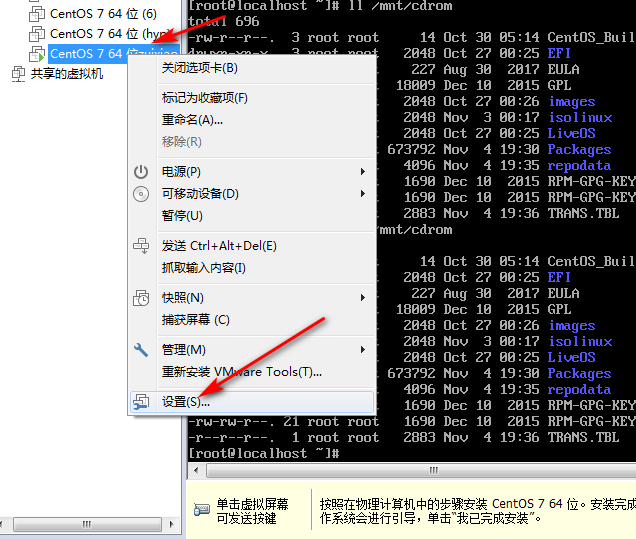Open 设置(S)... from the context menu
This screenshot has height=539, width=636.
(x=252, y=402)
